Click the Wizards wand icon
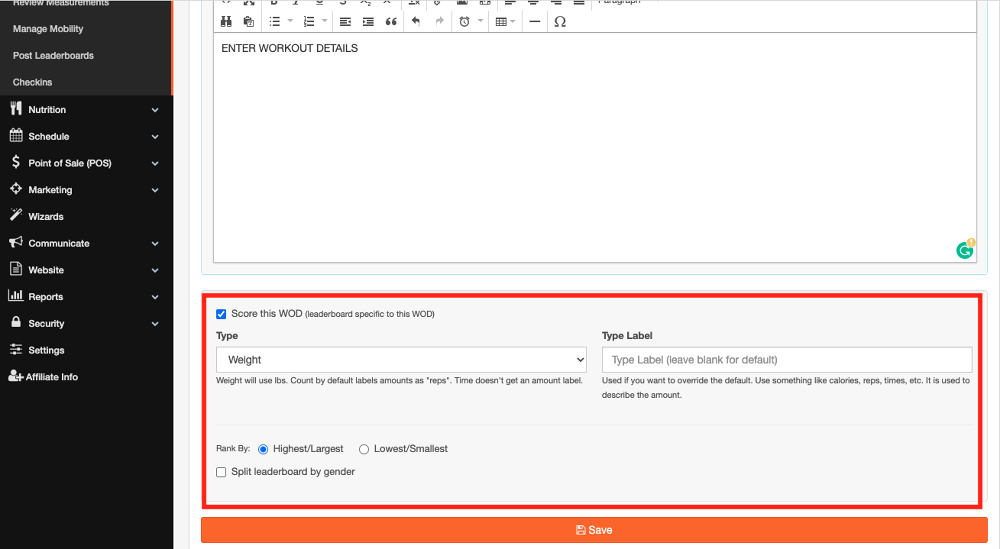This screenshot has width=1000, height=549. tap(16, 216)
